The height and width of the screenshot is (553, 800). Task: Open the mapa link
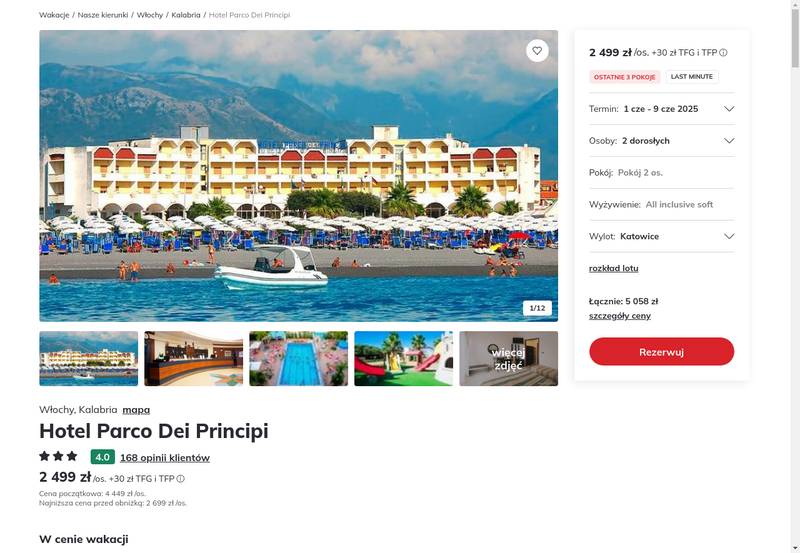tap(136, 410)
